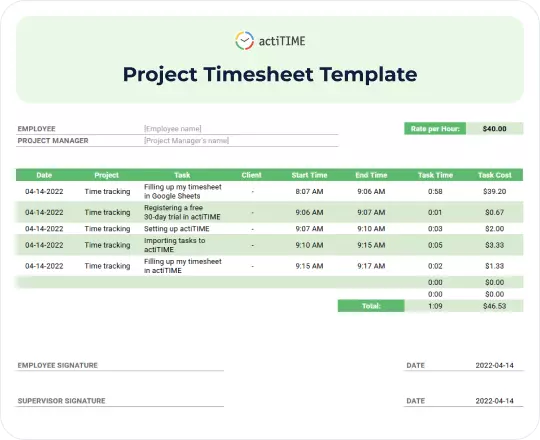Click the Client column header
The height and width of the screenshot is (440, 540).
click(x=251, y=175)
